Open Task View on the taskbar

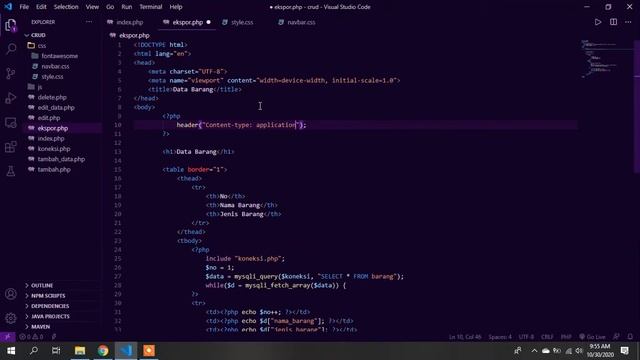[x=56, y=351]
